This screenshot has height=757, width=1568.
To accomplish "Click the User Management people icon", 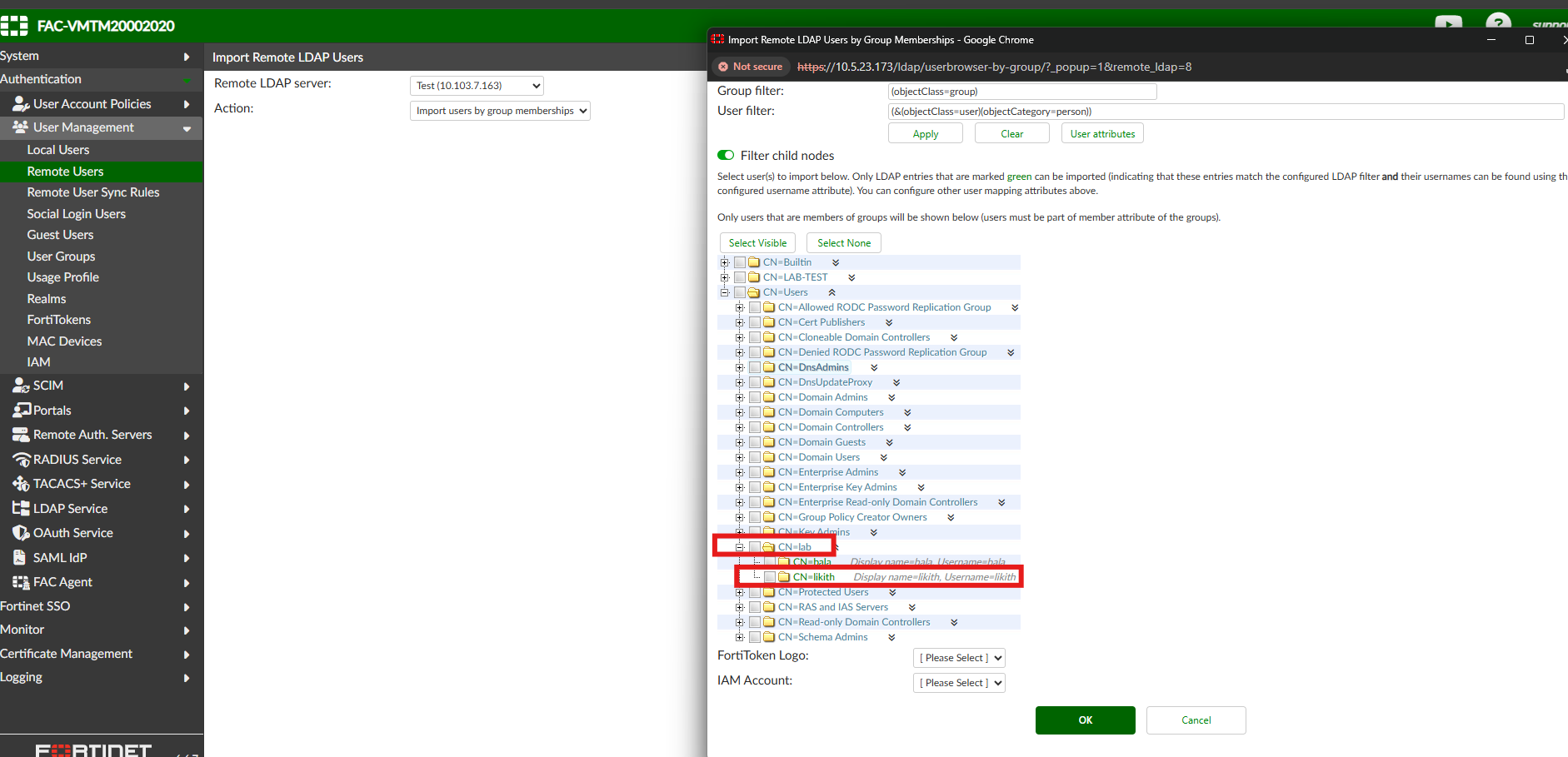I will [21, 127].
